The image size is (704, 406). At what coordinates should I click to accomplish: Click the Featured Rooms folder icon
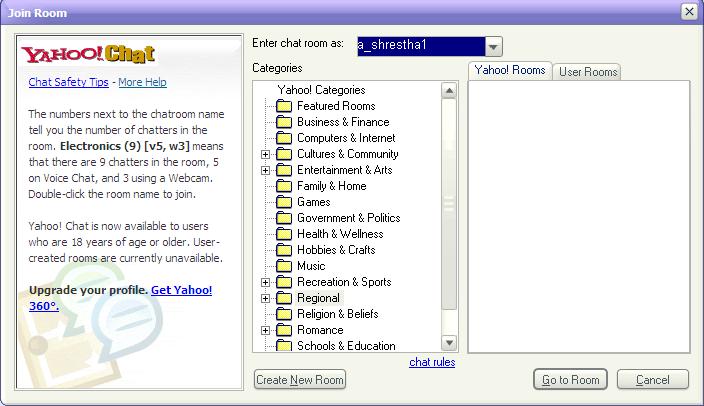[x=284, y=106]
